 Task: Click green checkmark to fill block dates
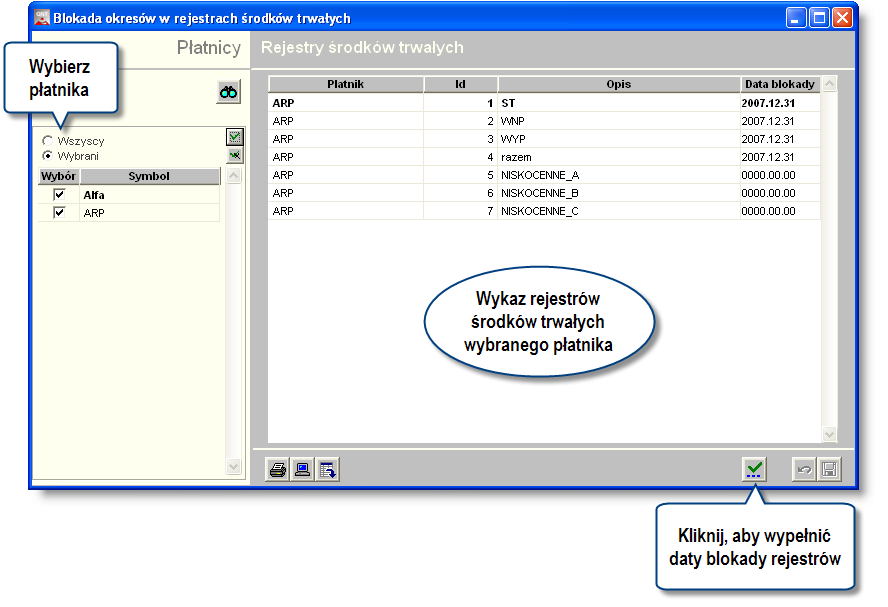click(754, 469)
